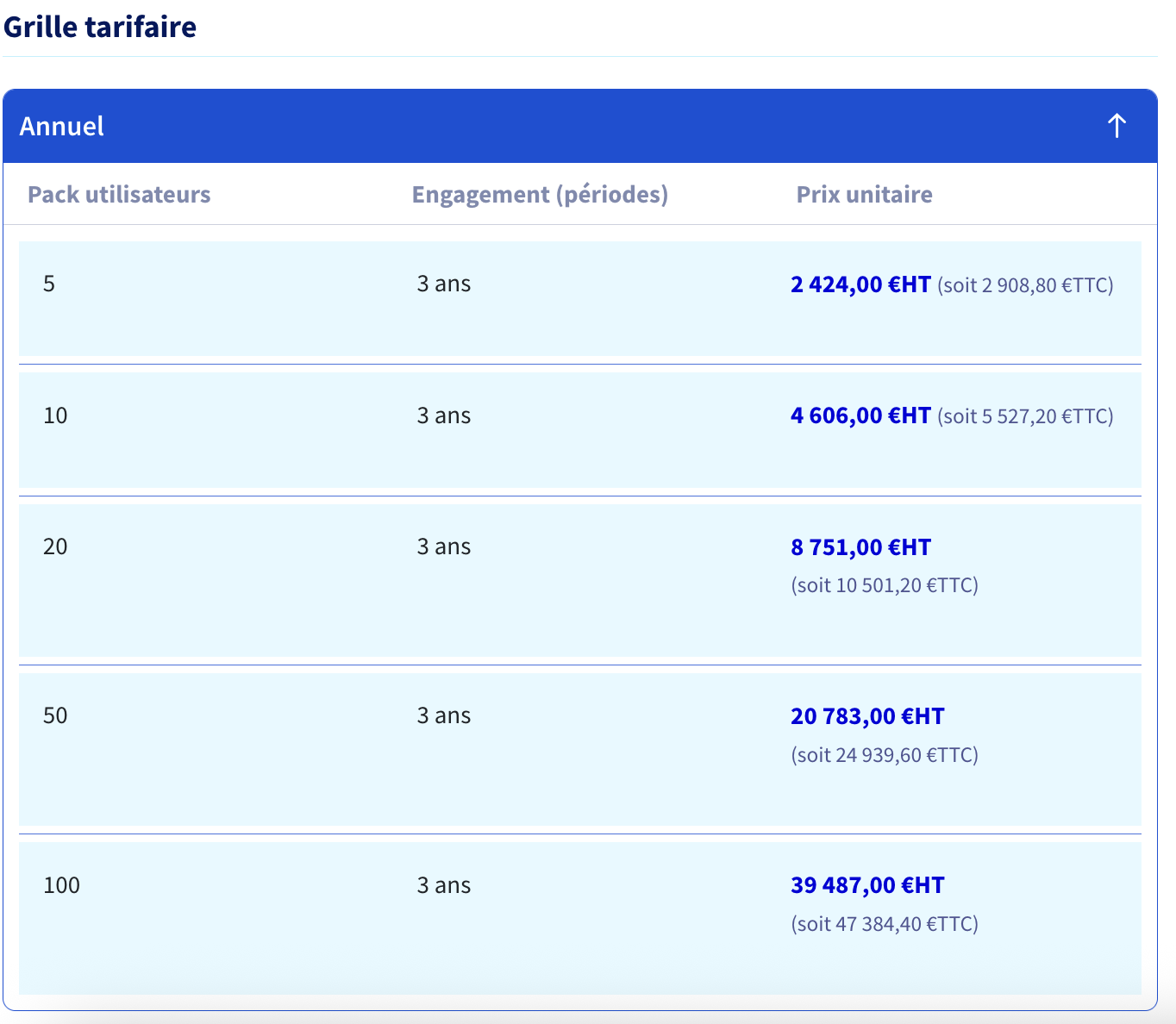Click the 2 424,00 €HT price
1176x1024 pixels.
860,284
